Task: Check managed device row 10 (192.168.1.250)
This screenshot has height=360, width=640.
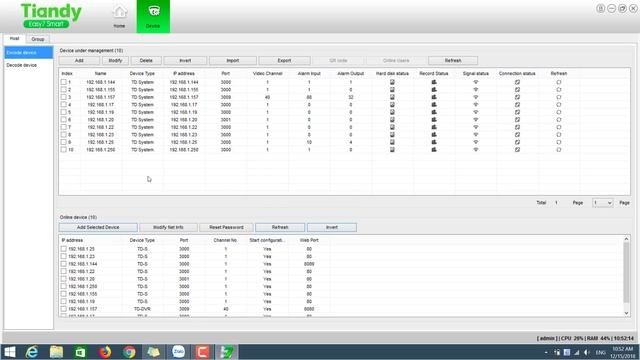Action: [64, 150]
